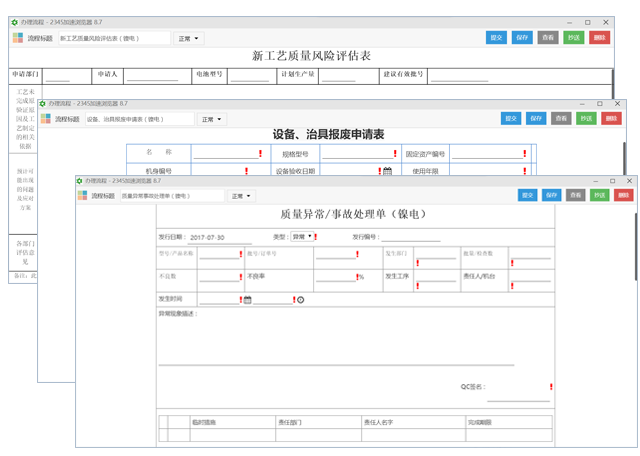Click the 发生时间 date input field
Viewport: 640px width, 456px height.
click(219, 300)
